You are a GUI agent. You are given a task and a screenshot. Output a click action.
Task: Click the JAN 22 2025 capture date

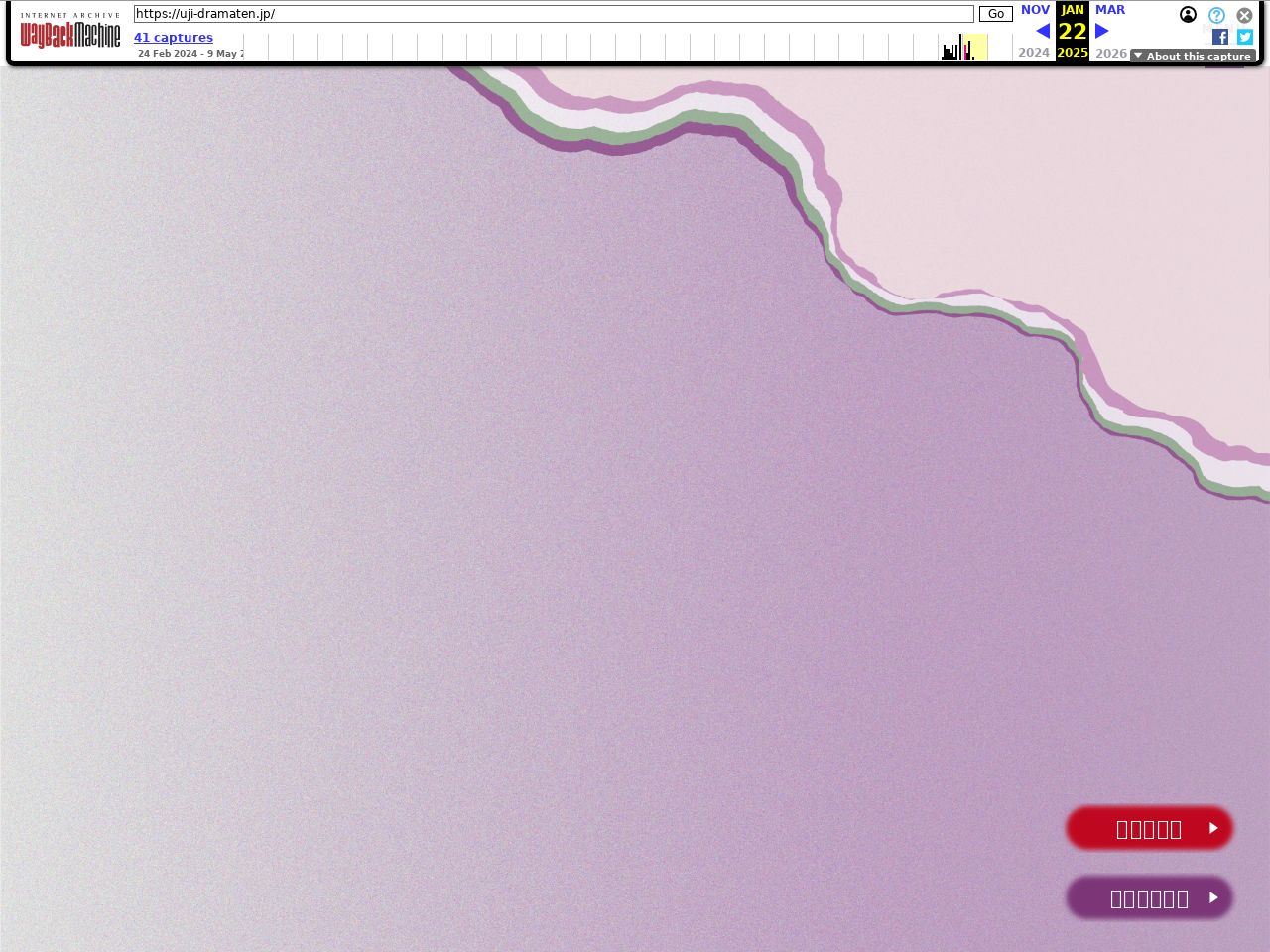click(1073, 32)
